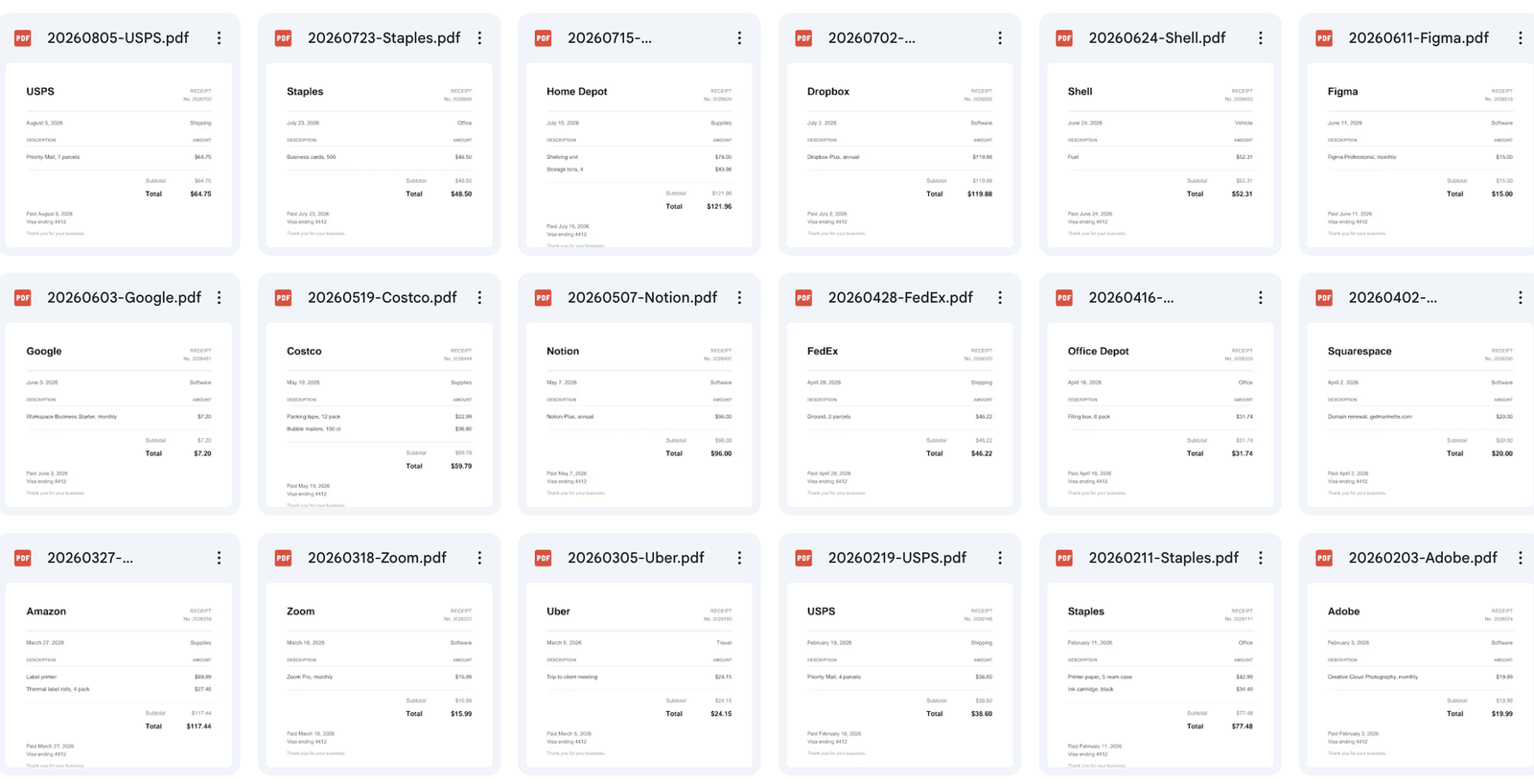Open the kebab menu for 20260211-Staples.pdf
Image resolution: width=1534 pixels, height=784 pixels.
click(1260, 558)
